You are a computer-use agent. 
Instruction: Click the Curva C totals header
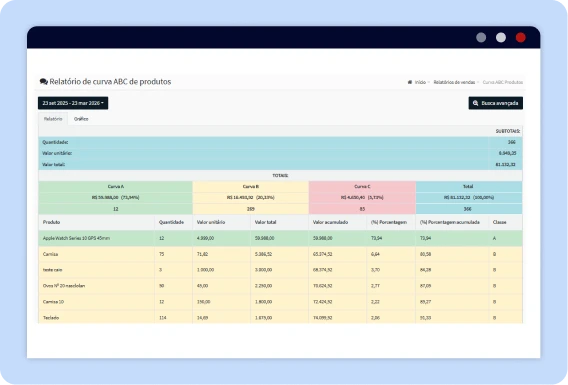click(x=362, y=187)
